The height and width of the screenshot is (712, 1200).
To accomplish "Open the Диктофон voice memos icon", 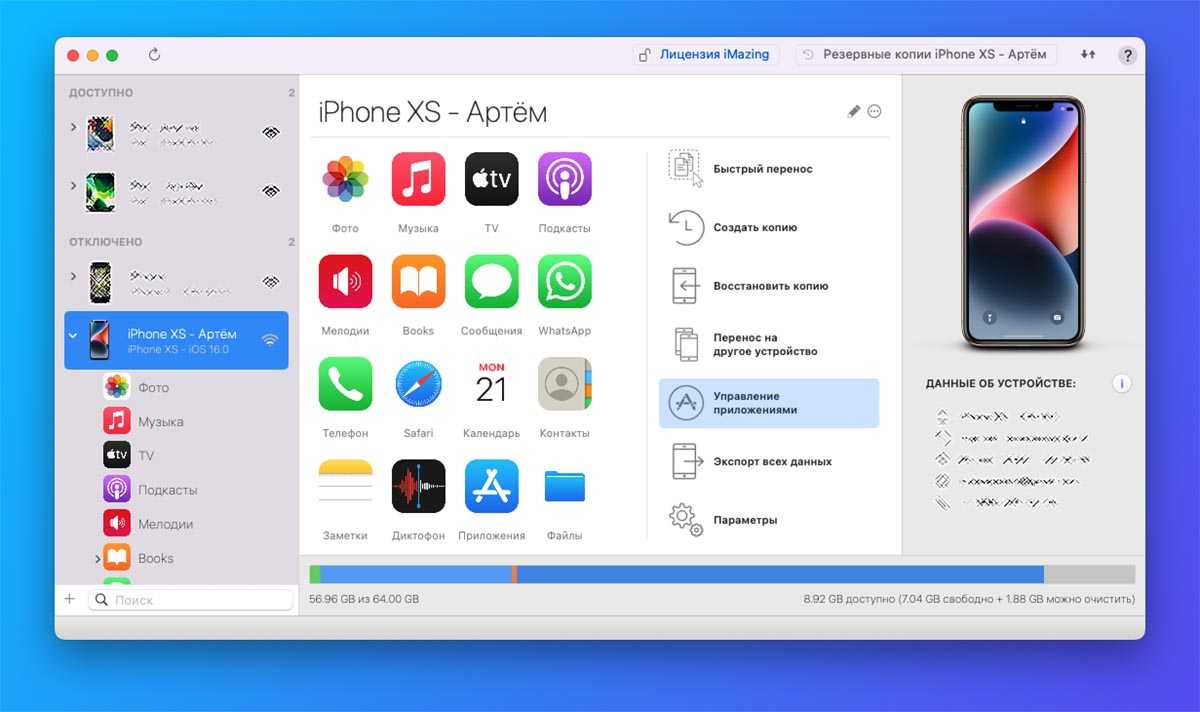I will (418, 486).
